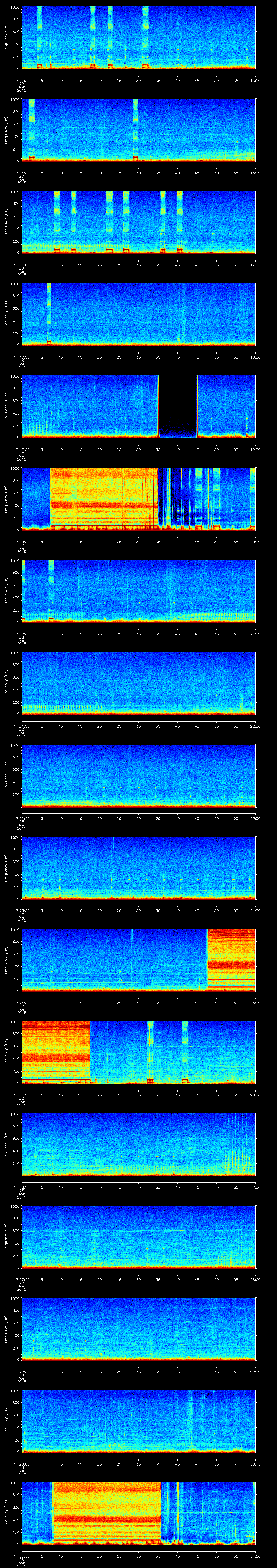Click the spectrogram plot starting at 17:25:00
Viewport: 277px width, 1568px height.
pyautogui.click(x=138, y=1052)
